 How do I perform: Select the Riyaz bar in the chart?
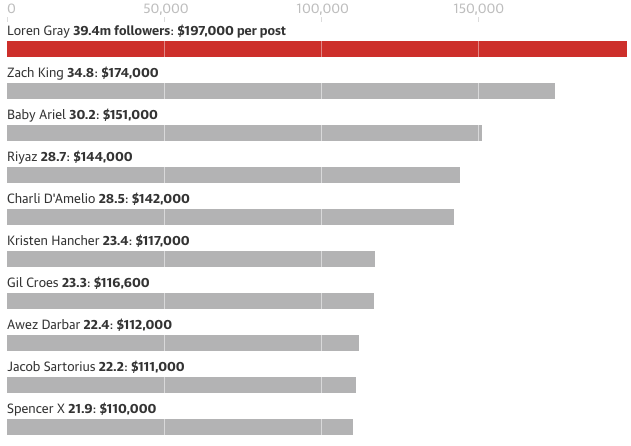tap(233, 175)
